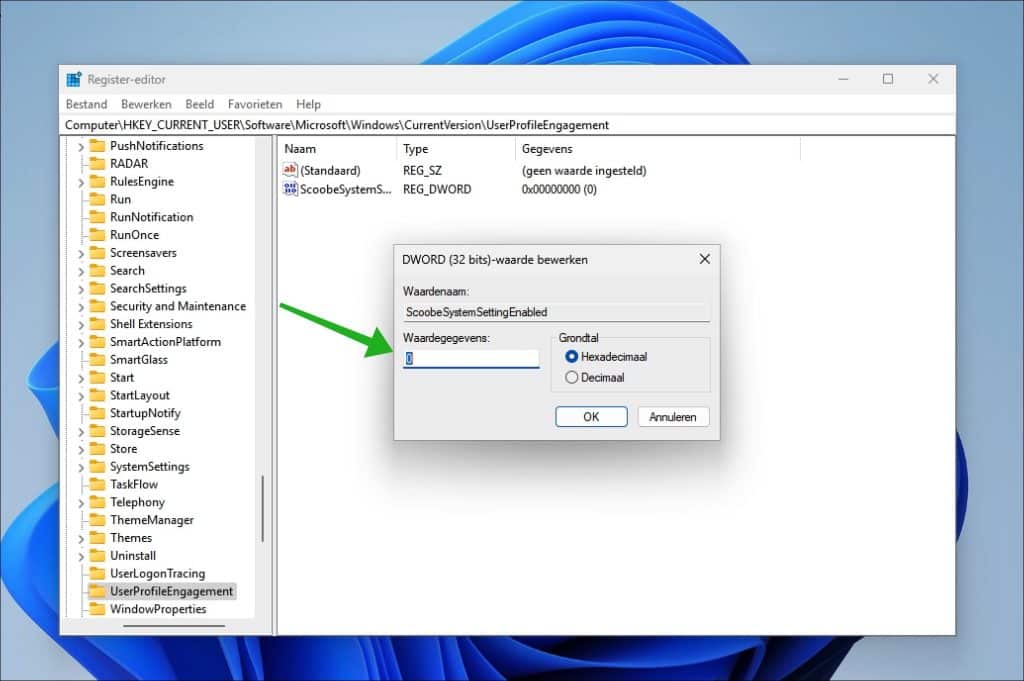
Task: Click the tree pane vertical scrollbar
Action: point(263,509)
